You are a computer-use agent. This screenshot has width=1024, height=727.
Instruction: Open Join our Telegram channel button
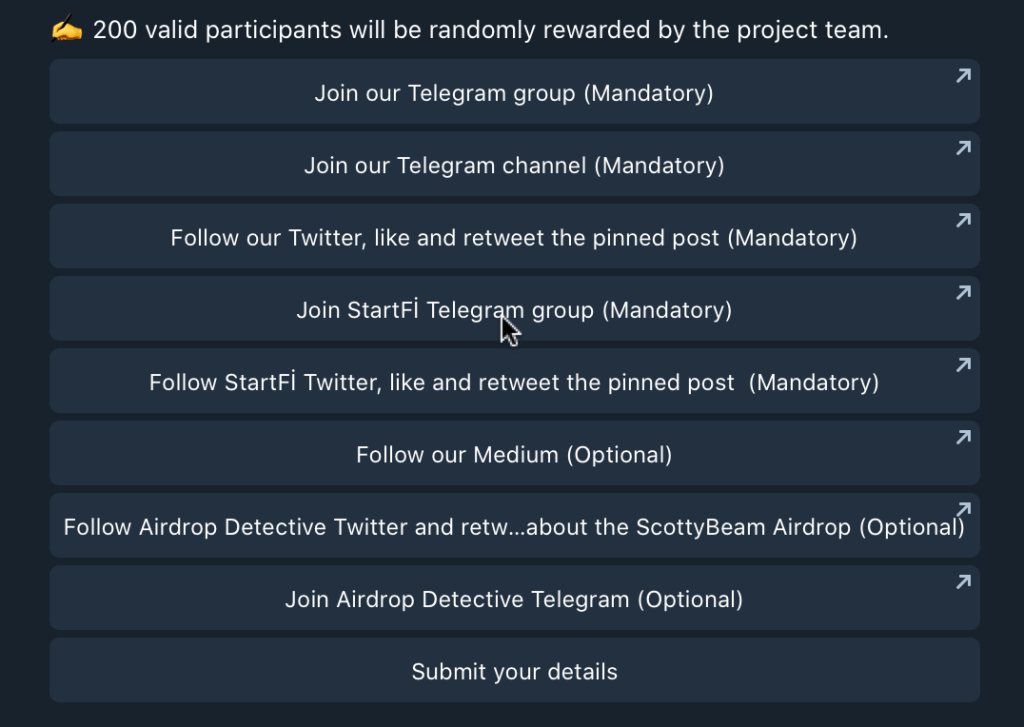tap(515, 164)
